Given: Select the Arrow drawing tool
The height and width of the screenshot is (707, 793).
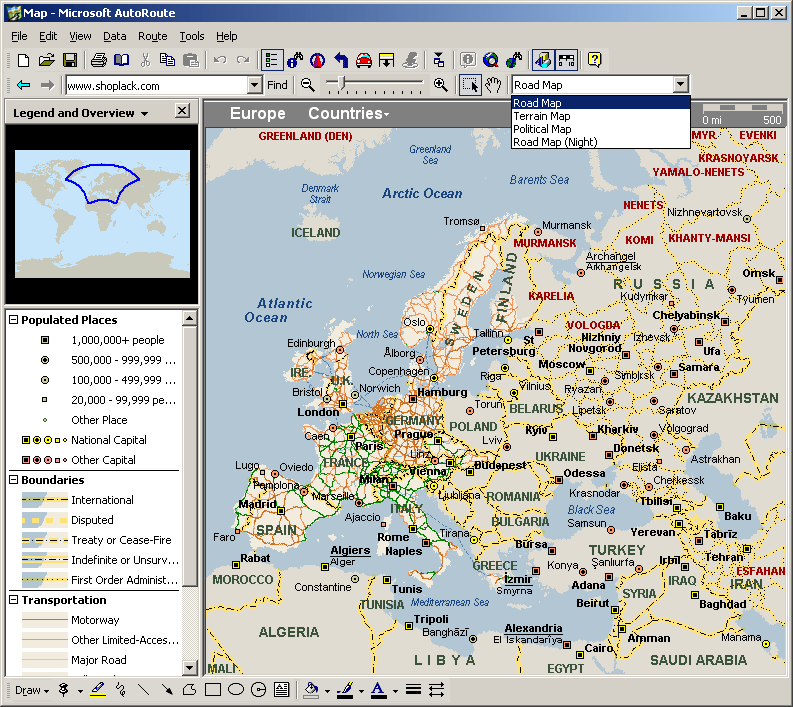Looking at the screenshot, I should tap(167, 690).
